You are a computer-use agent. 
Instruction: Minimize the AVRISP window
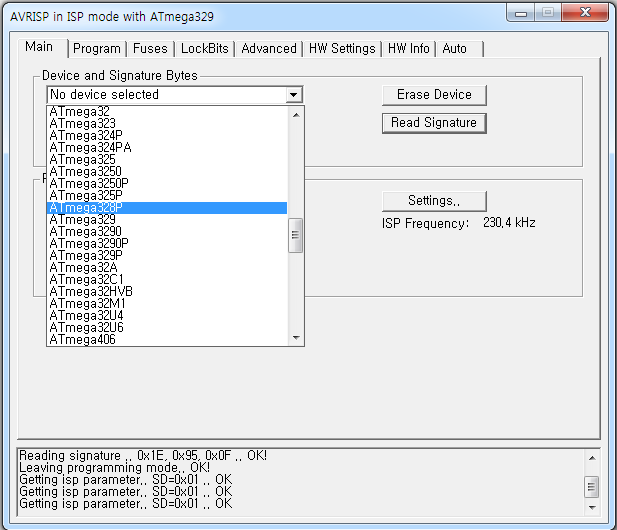coord(521,13)
